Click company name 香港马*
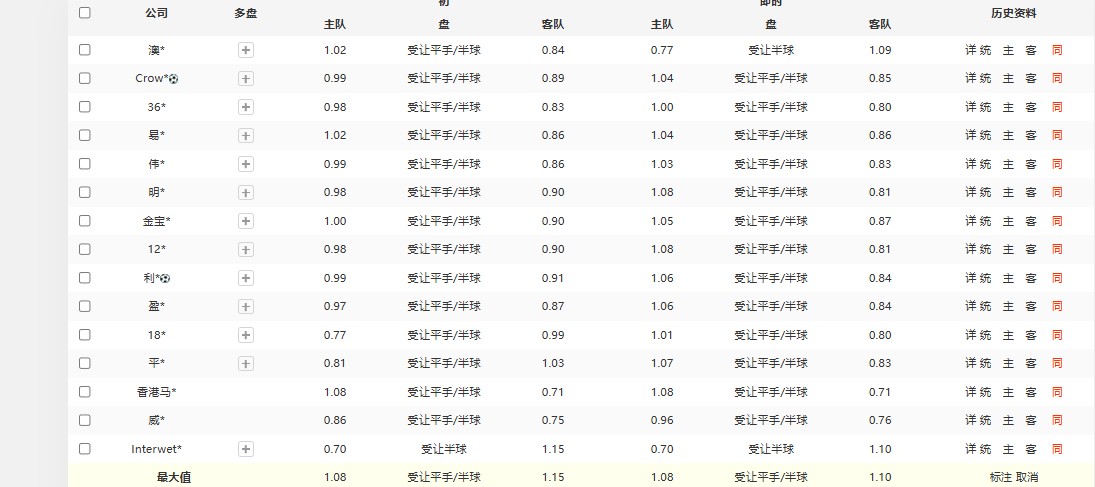 coord(156,392)
